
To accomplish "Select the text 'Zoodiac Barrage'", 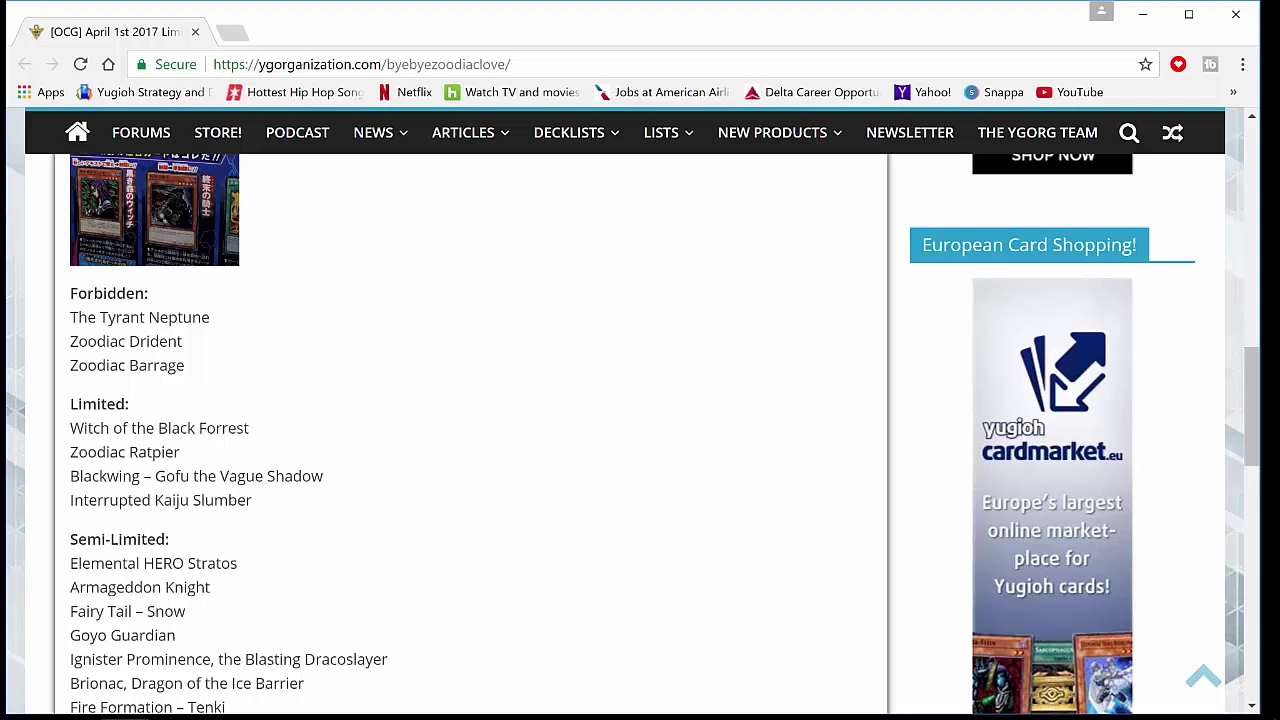I will pos(127,365).
